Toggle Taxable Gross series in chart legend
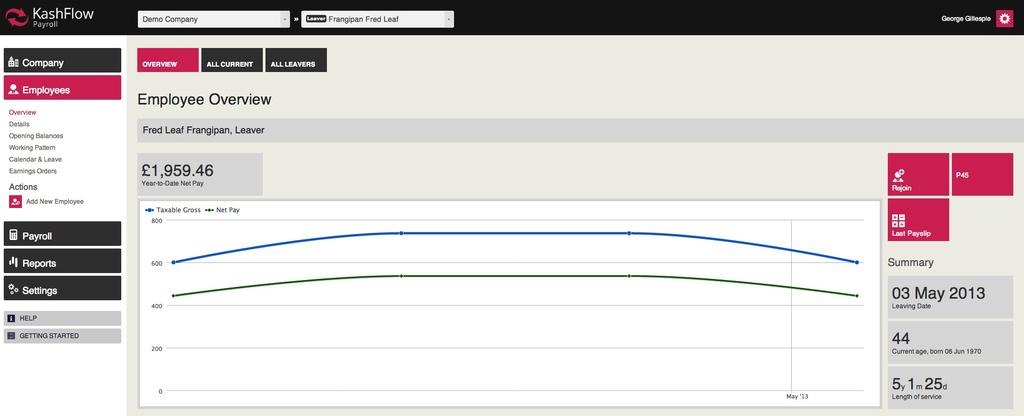Image resolution: width=1024 pixels, height=416 pixels. (x=173, y=210)
